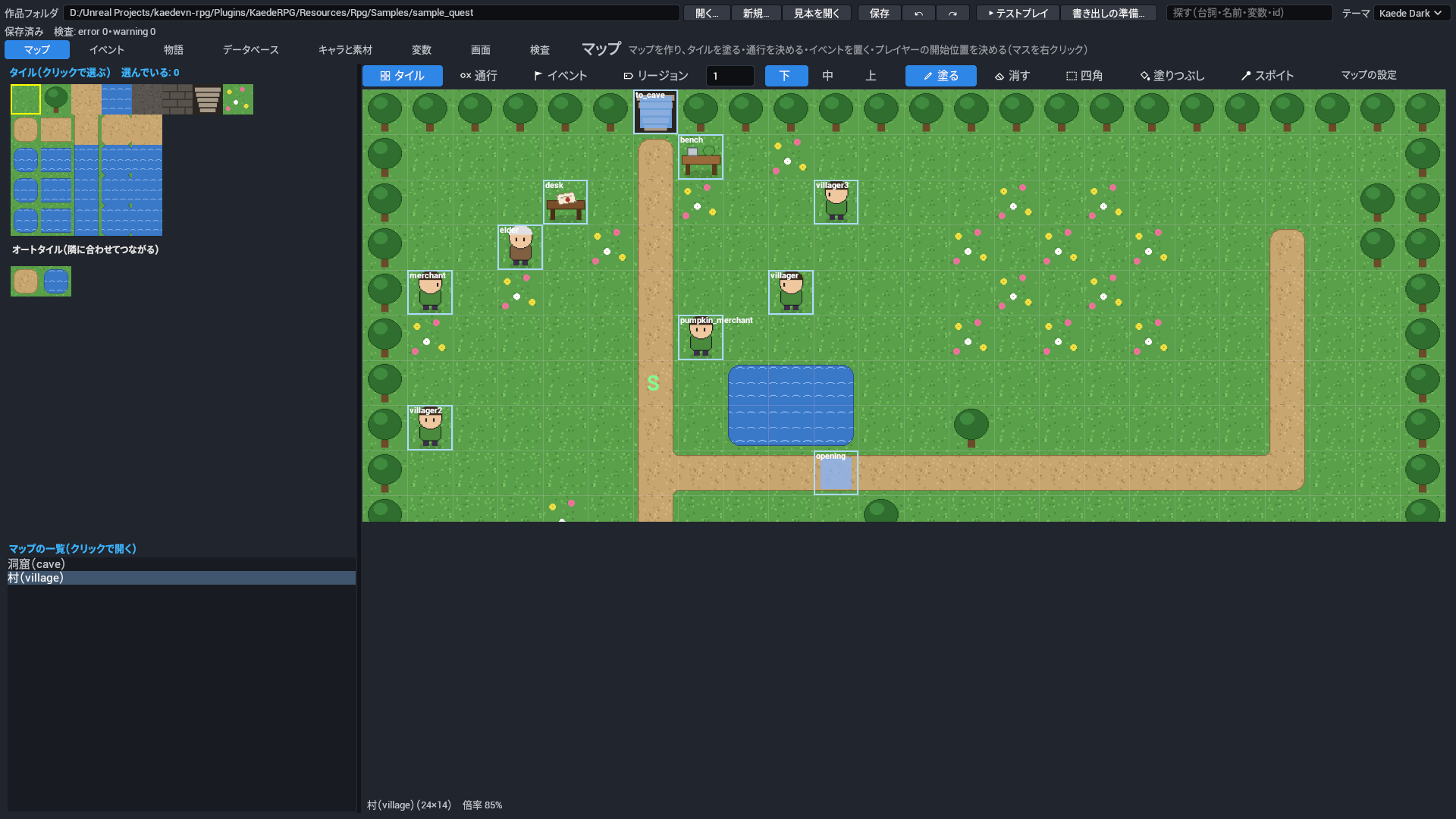Open the Kaede Dark theme dropdown

pyautogui.click(x=1411, y=13)
